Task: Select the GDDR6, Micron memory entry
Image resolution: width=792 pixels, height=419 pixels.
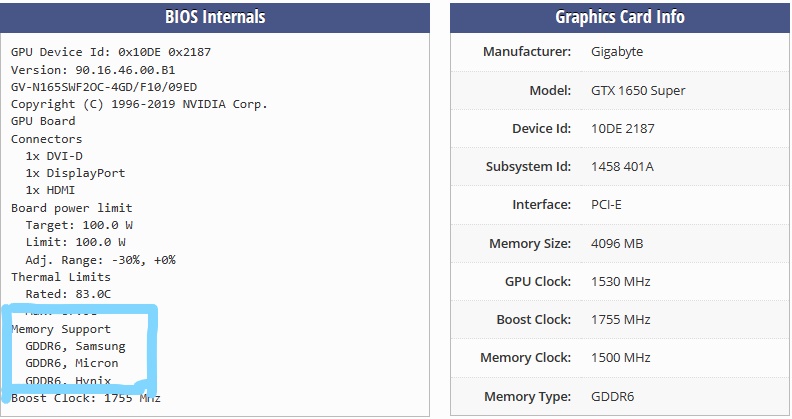Action: click(x=72, y=363)
